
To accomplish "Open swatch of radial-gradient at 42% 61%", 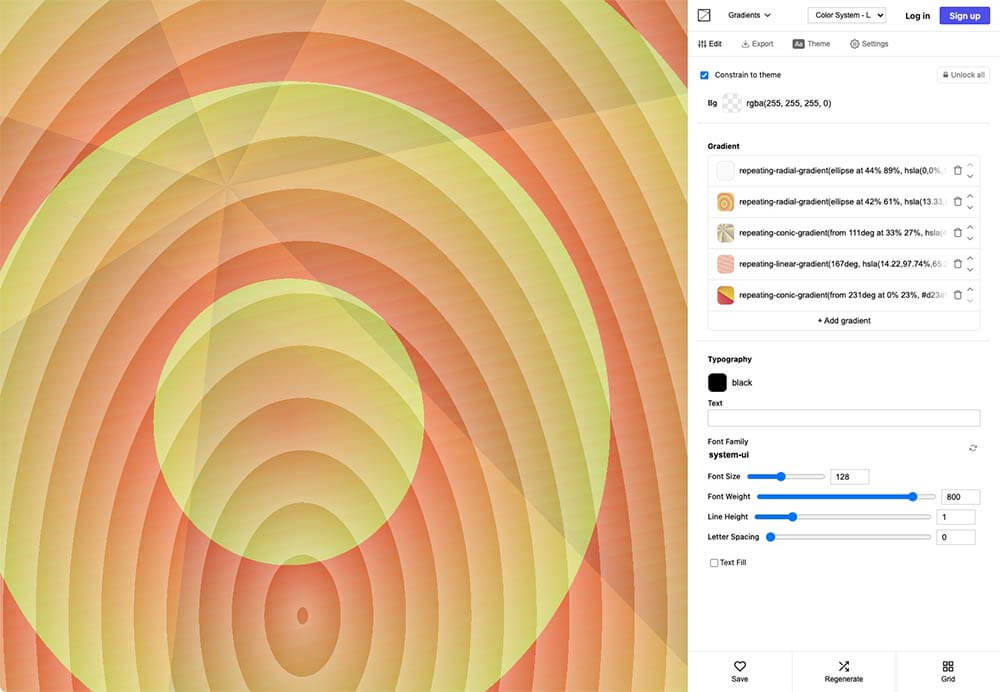I will [725, 202].
